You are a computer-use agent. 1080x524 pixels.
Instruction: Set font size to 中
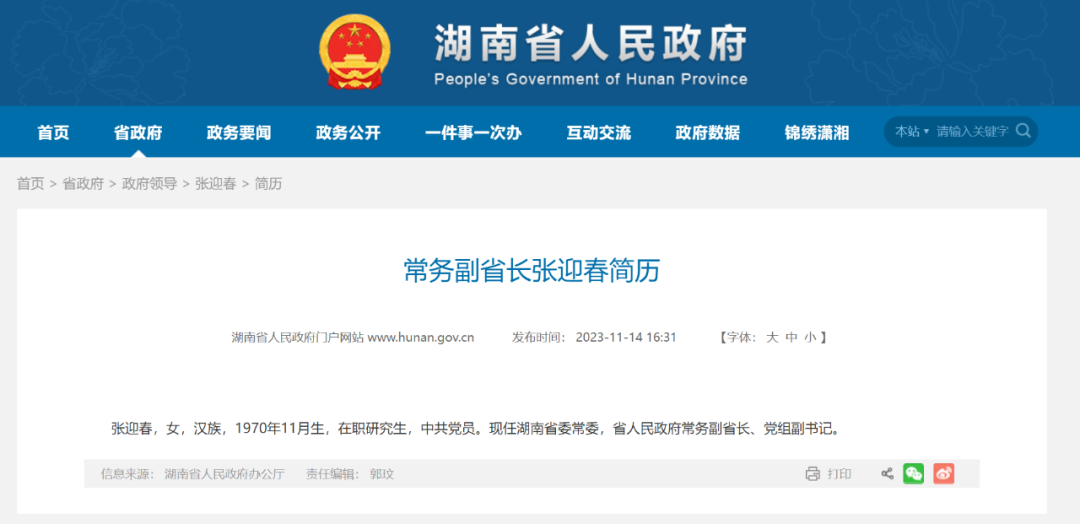coord(791,337)
